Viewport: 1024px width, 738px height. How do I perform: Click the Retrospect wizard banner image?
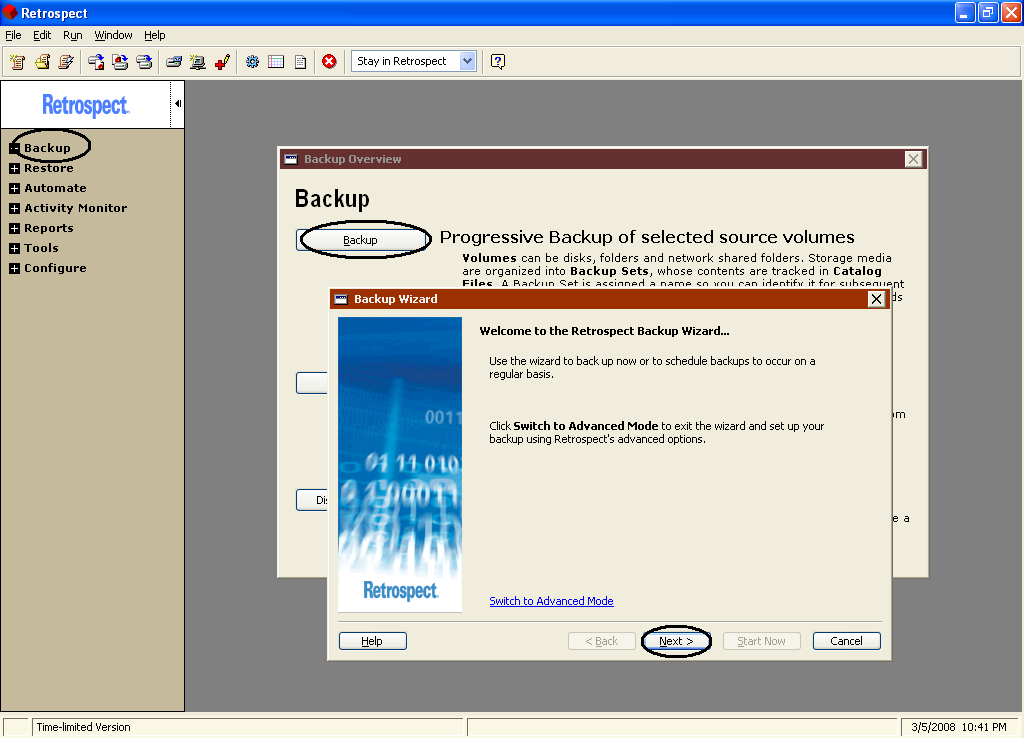pos(400,464)
